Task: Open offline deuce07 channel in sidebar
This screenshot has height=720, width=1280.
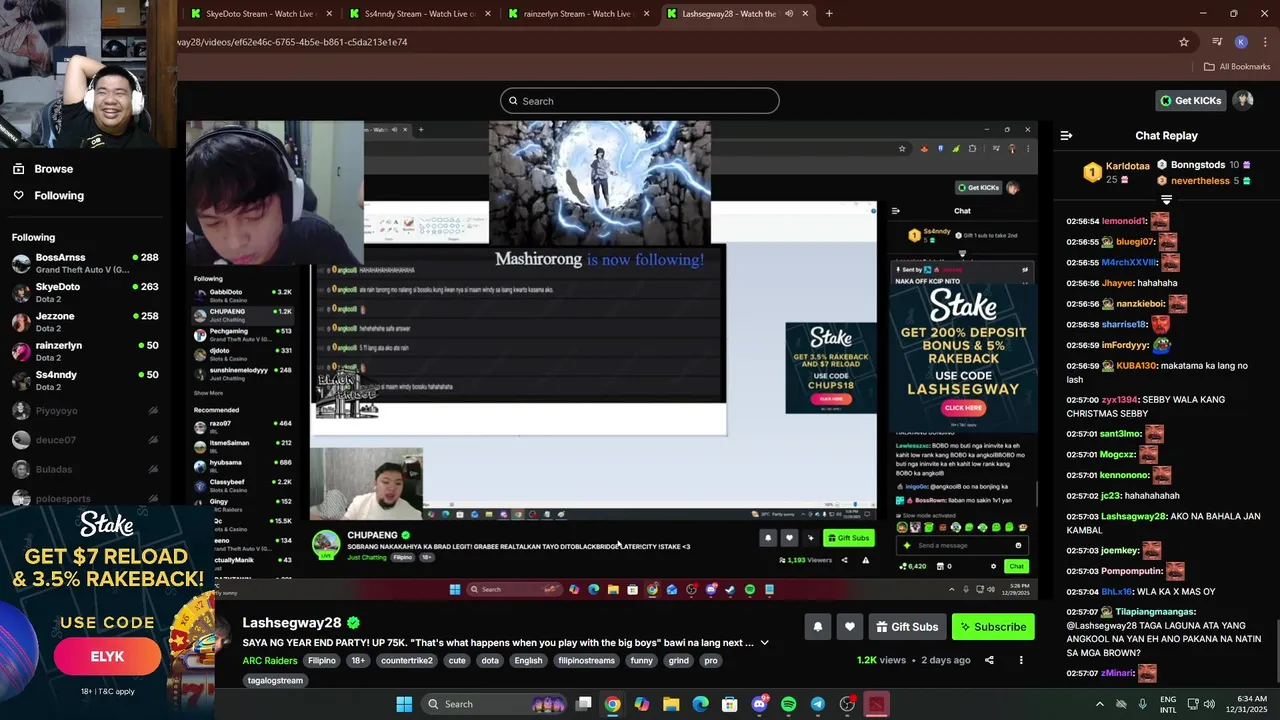Action: point(85,440)
